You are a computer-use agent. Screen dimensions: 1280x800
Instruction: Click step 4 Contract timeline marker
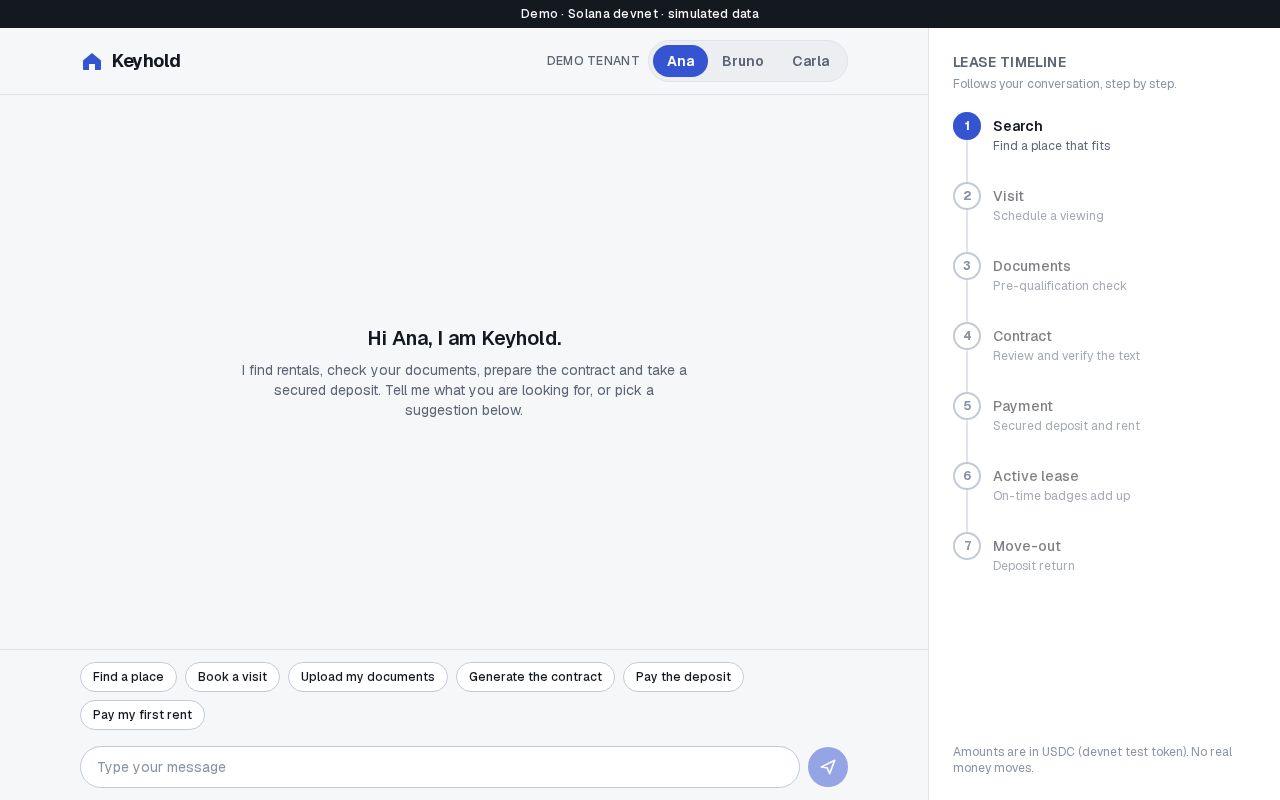[967, 336]
